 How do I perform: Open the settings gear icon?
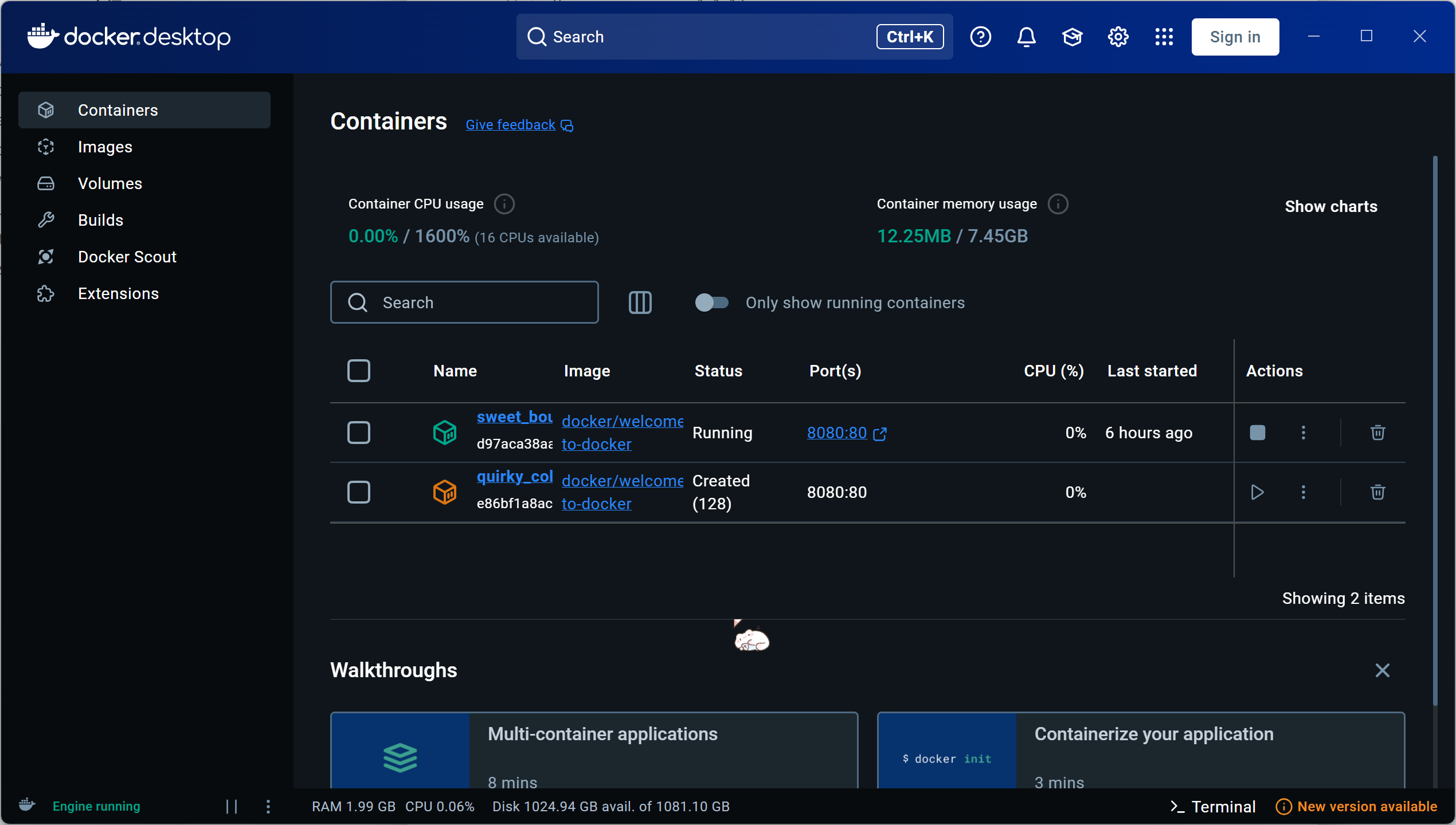[1118, 37]
